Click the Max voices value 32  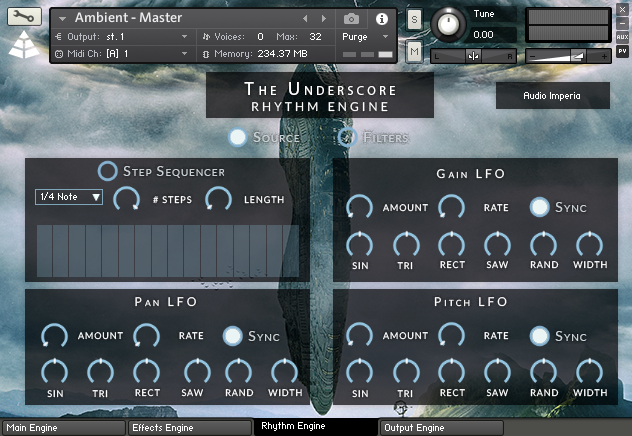coord(315,37)
